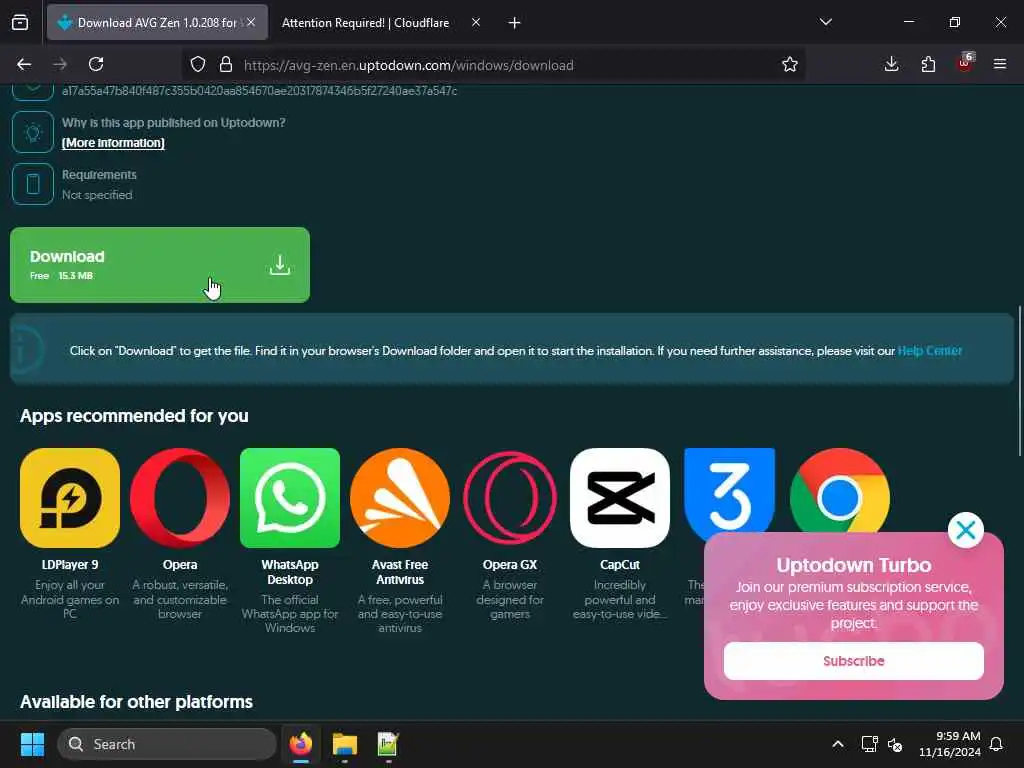Open the Firefox downloads panel
Viewport: 1024px width, 768px height.
click(891, 65)
